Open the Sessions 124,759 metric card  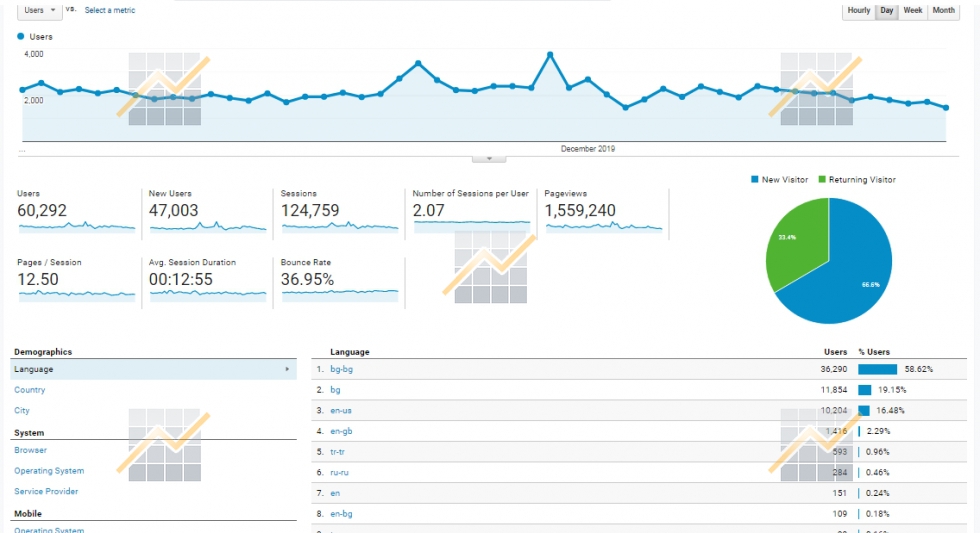pyautogui.click(x=339, y=212)
